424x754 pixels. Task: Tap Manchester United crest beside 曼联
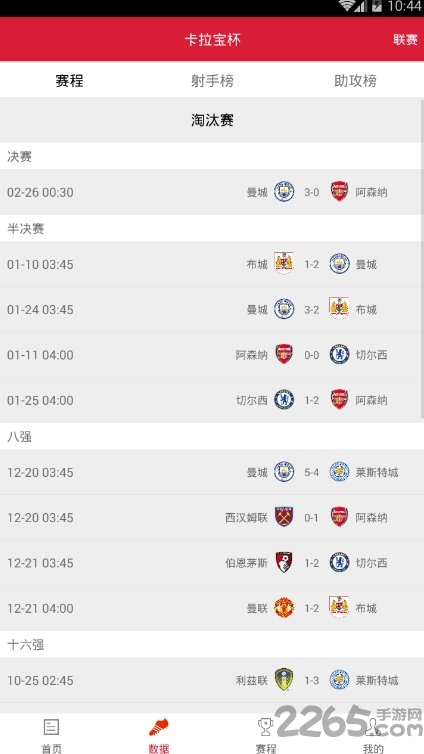284,608
